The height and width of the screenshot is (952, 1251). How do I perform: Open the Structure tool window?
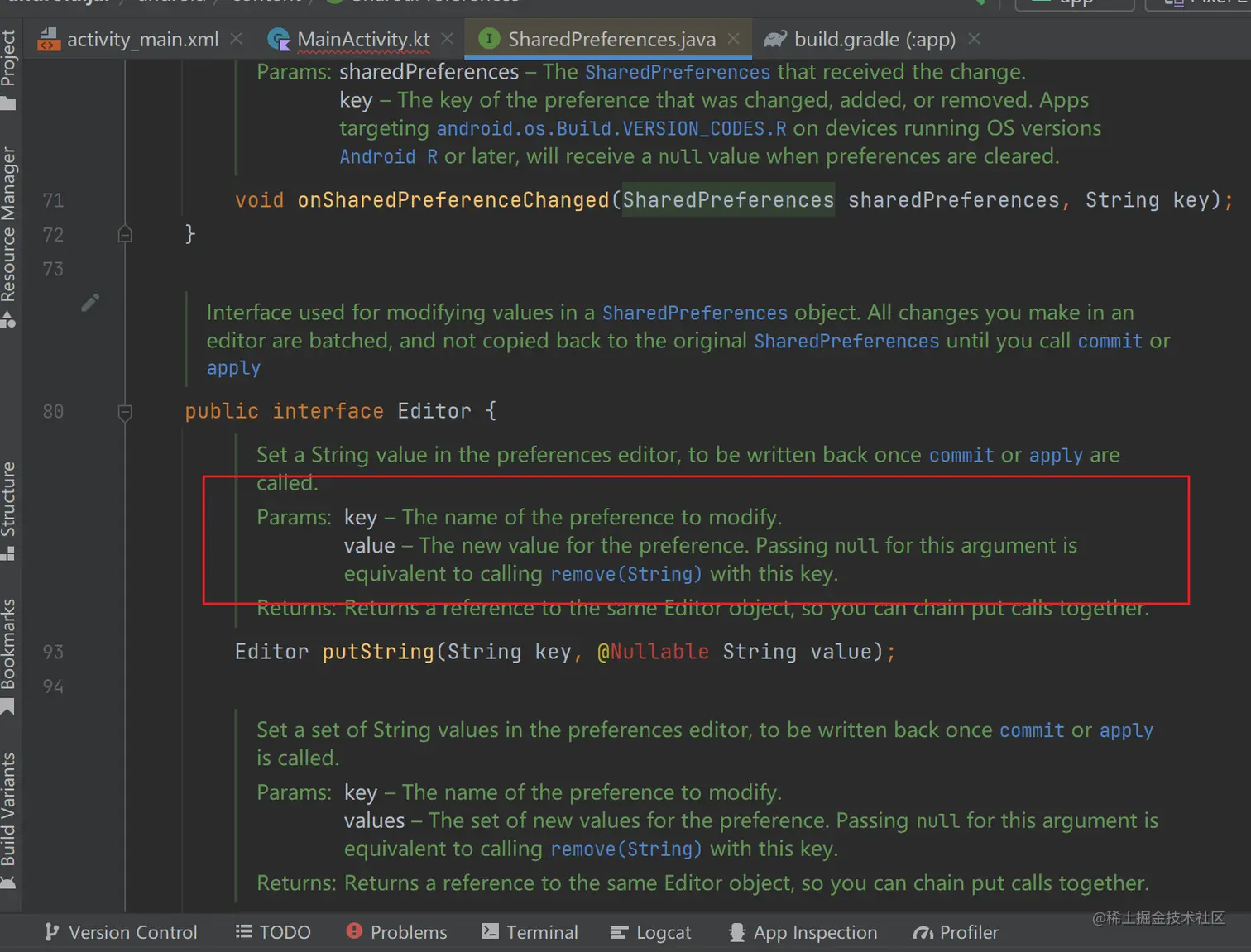(x=9, y=510)
